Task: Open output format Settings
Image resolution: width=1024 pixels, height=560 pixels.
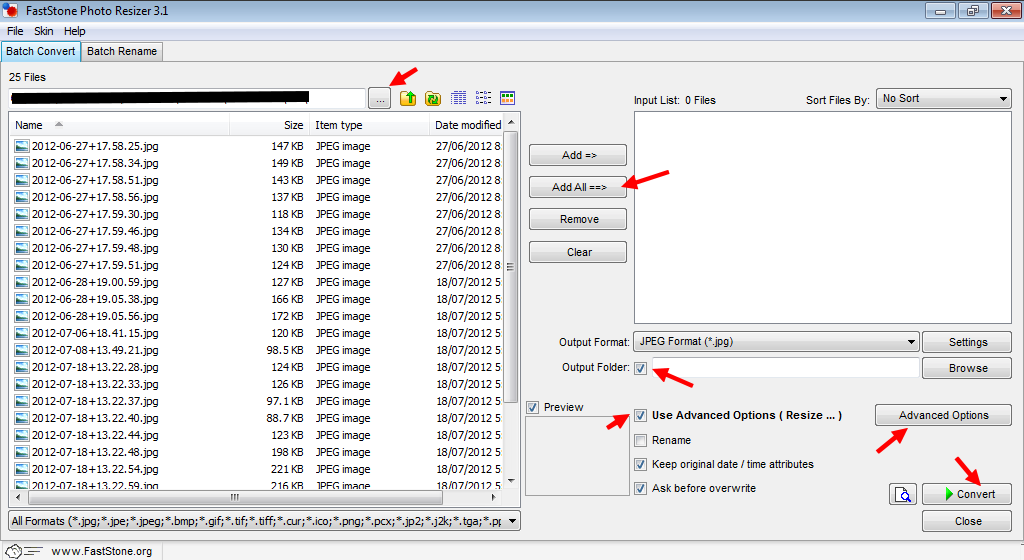Action: point(967,342)
